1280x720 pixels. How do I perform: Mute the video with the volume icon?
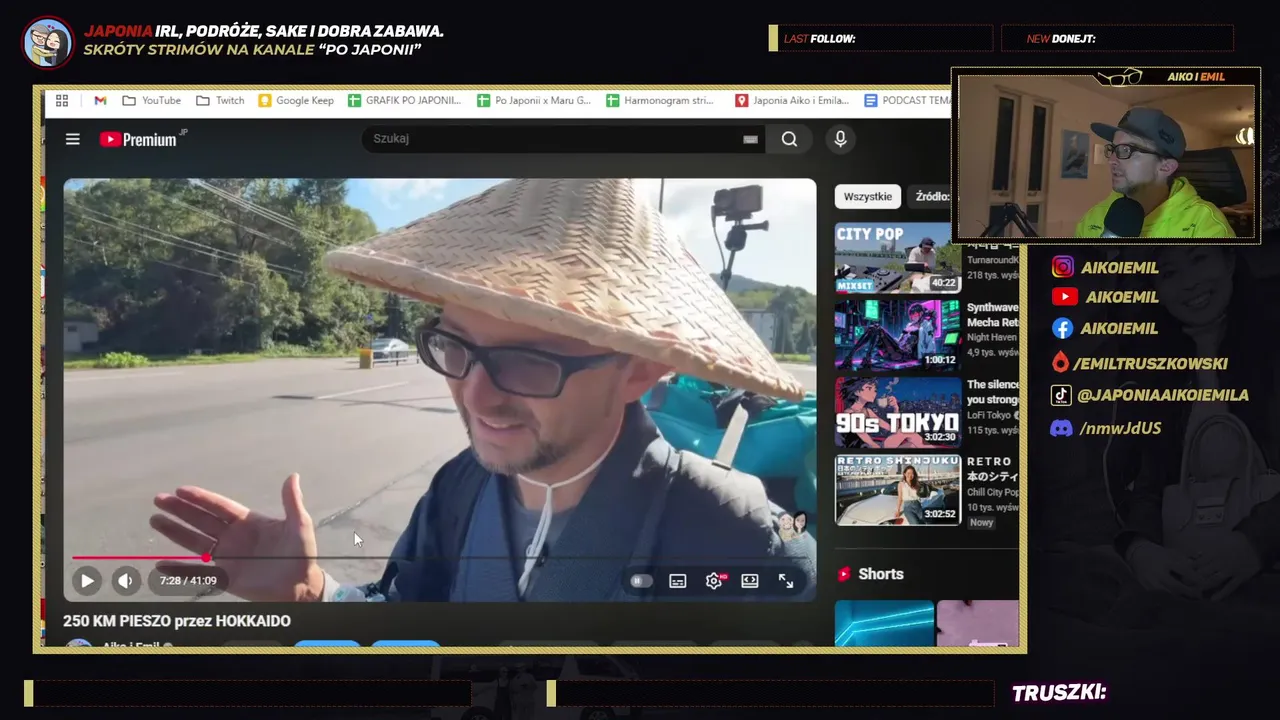(125, 580)
